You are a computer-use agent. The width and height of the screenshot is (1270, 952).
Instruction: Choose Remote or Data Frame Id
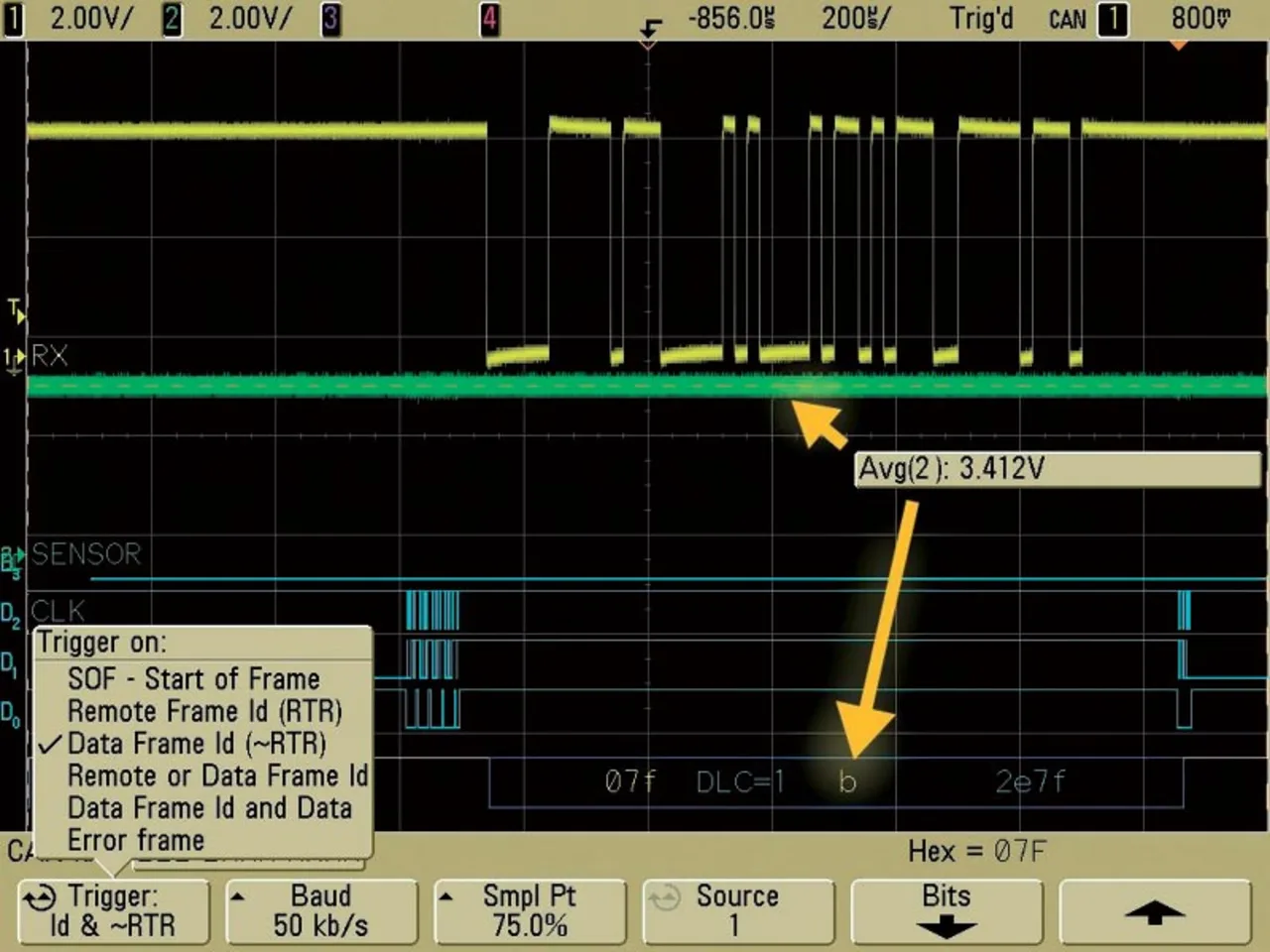click(217, 775)
